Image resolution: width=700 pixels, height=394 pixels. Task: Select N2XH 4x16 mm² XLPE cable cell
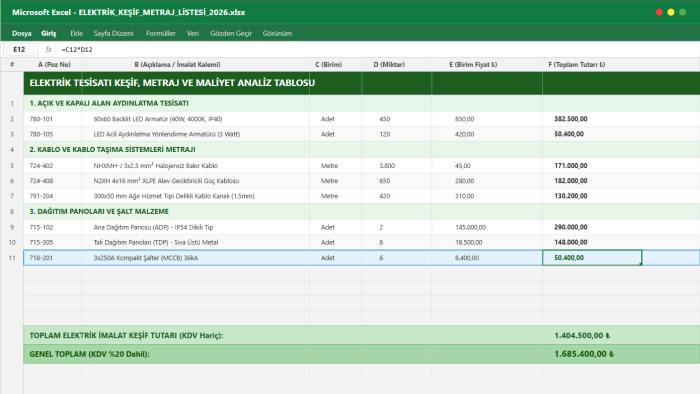pos(167,181)
